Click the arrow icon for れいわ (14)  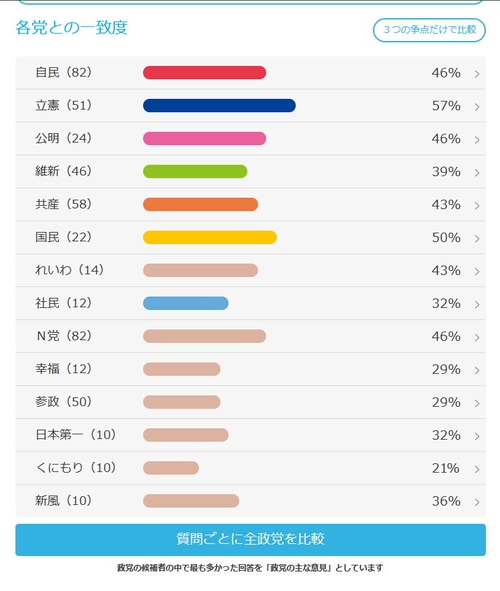477,272
